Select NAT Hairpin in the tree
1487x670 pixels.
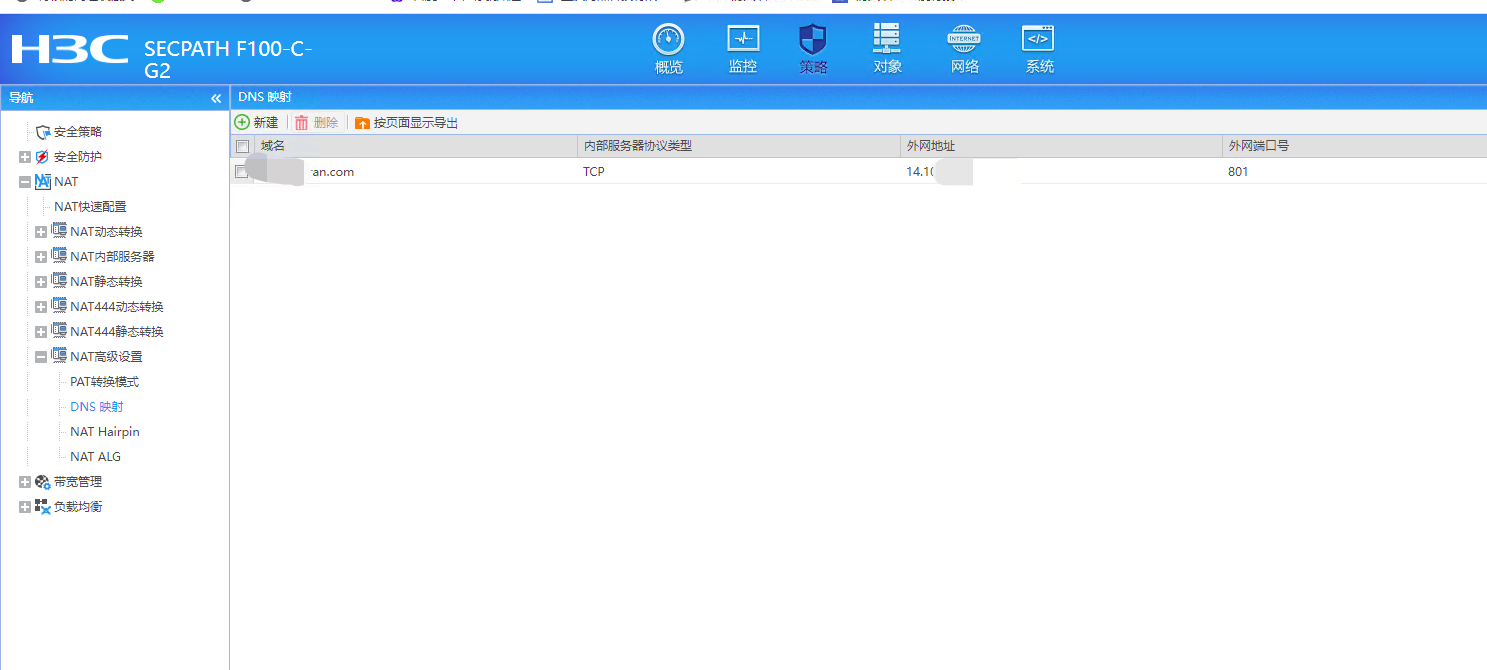(105, 432)
